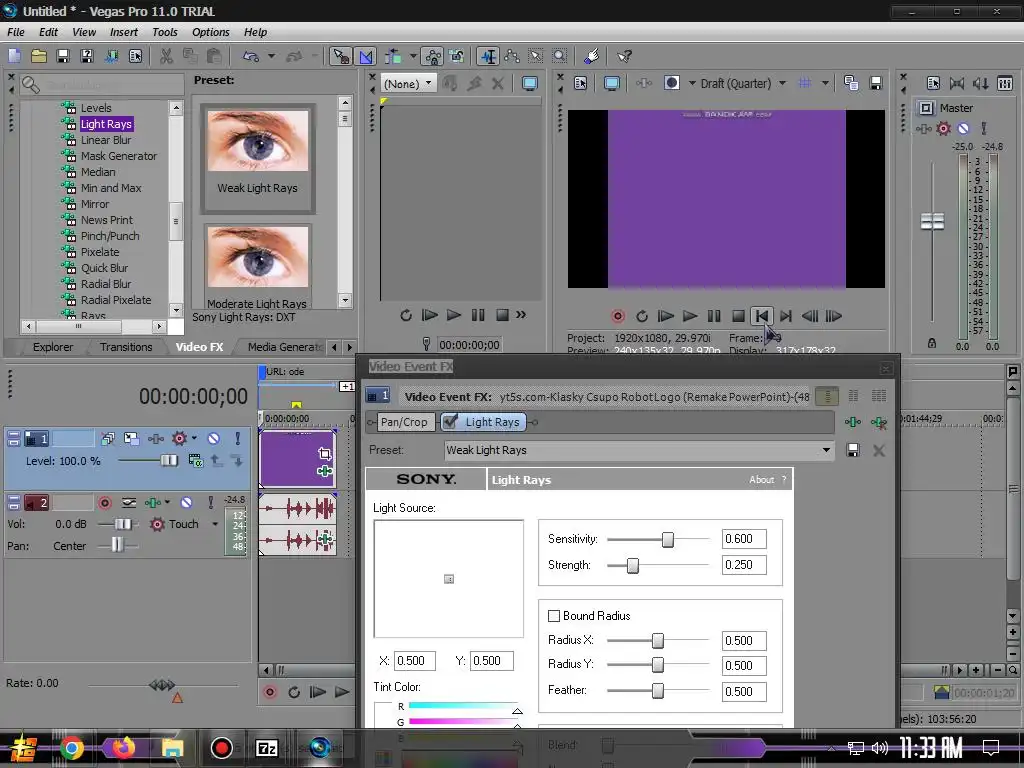Open Undo history dropdown arrow
Screen dimensions: 1024x768
[271, 56]
